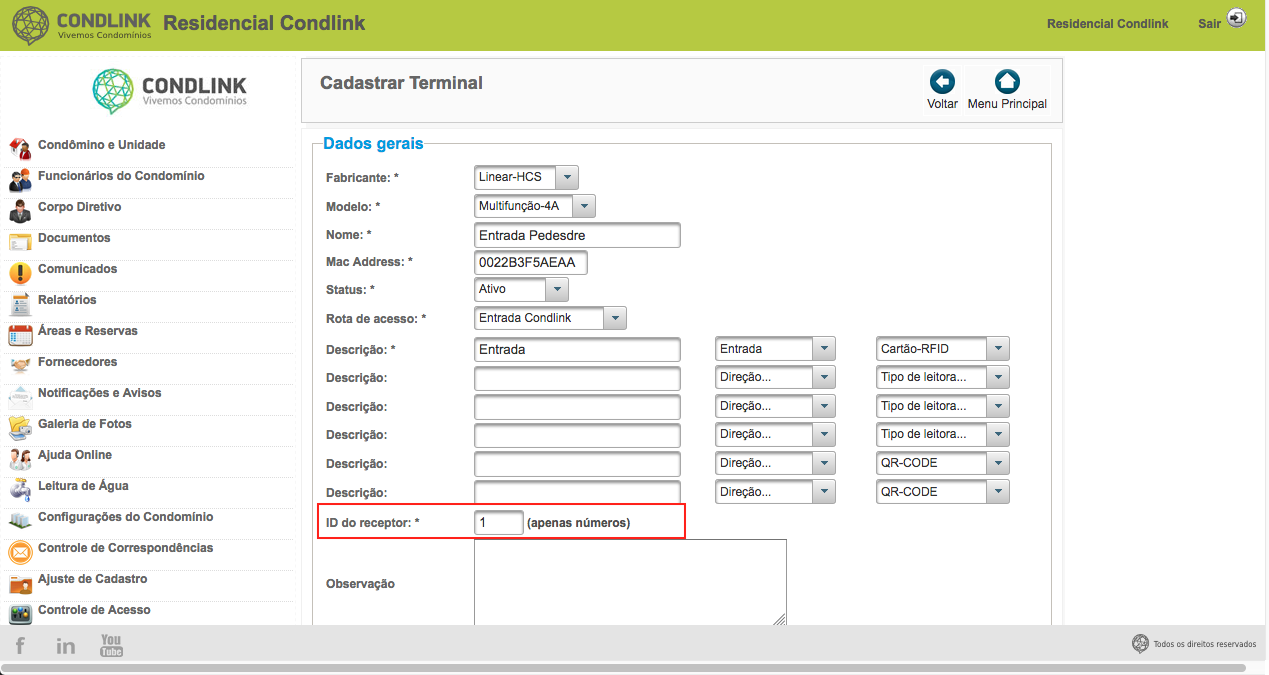Open the Galeria de Fotos menu item
1269x675 pixels.
click(x=85, y=424)
